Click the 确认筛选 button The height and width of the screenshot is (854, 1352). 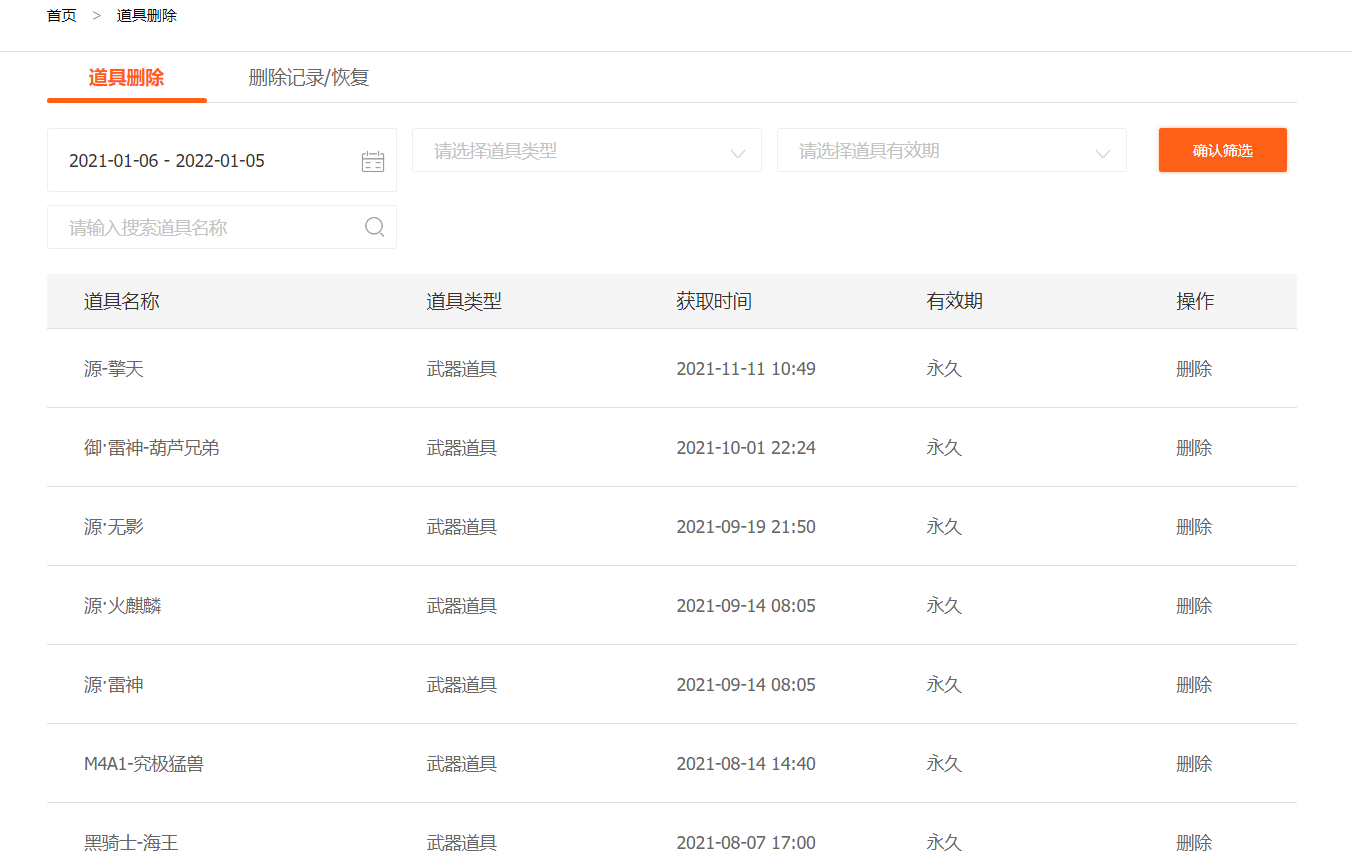tap(1223, 150)
